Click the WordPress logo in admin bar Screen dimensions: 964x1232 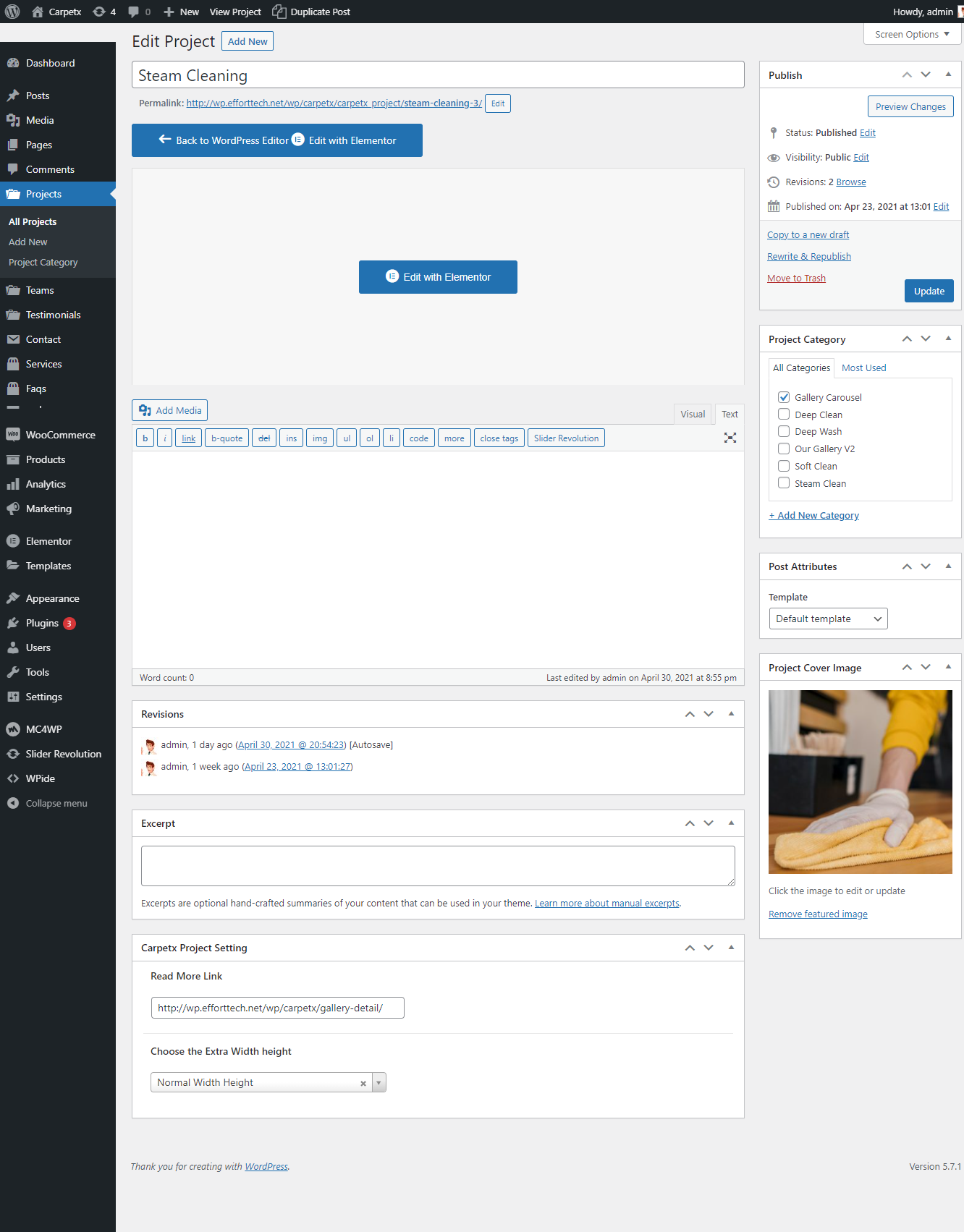(12, 12)
